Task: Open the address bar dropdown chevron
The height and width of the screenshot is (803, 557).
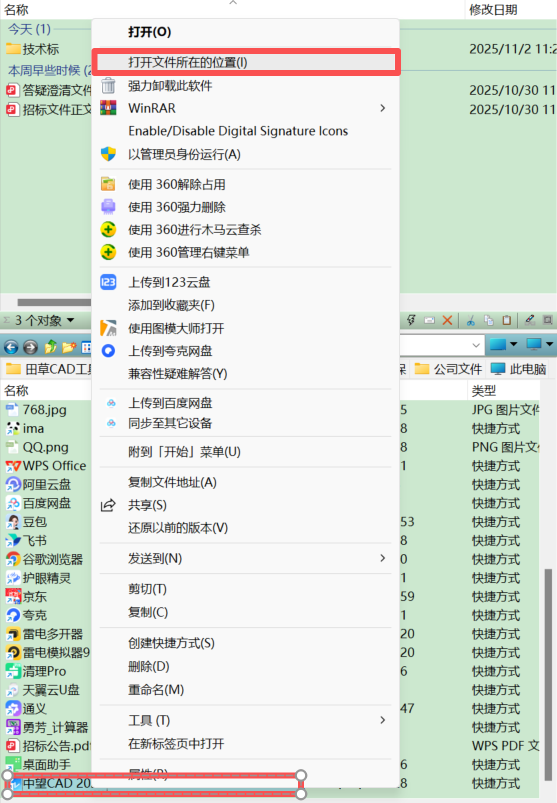Action: coord(476,345)
